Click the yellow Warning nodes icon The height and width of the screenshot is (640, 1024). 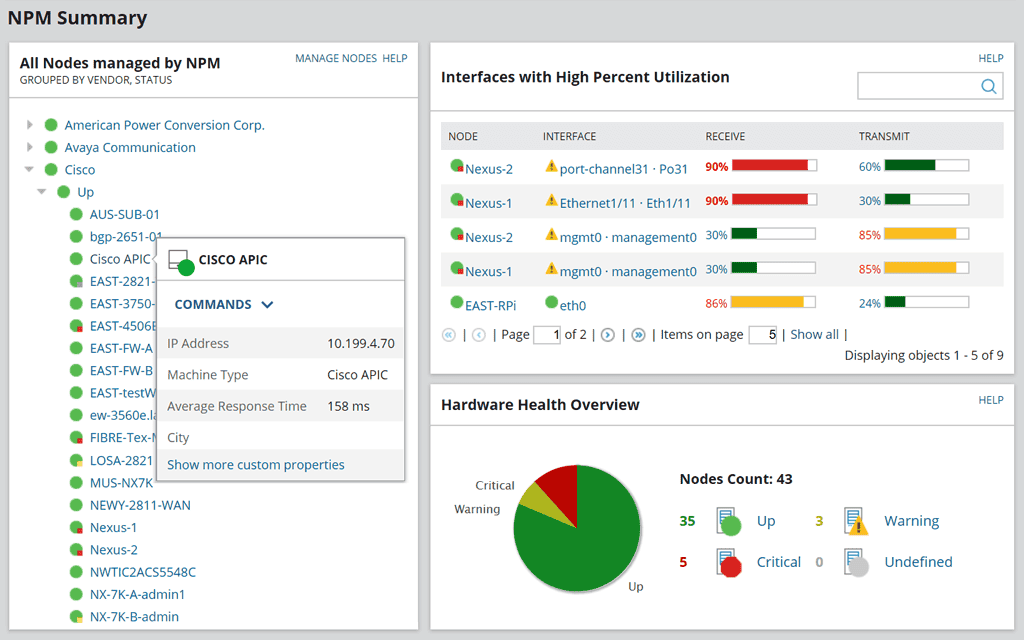tap(856, 521)
